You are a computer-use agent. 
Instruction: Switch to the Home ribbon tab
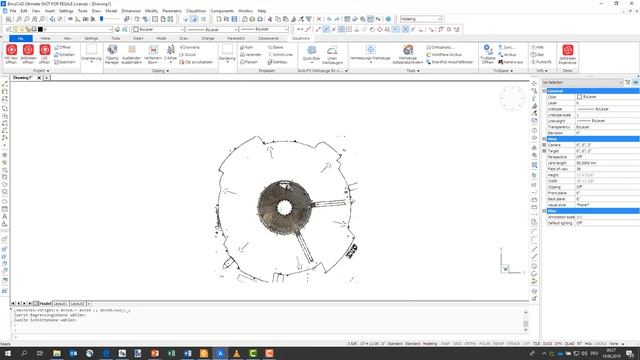tap(45, 38)
